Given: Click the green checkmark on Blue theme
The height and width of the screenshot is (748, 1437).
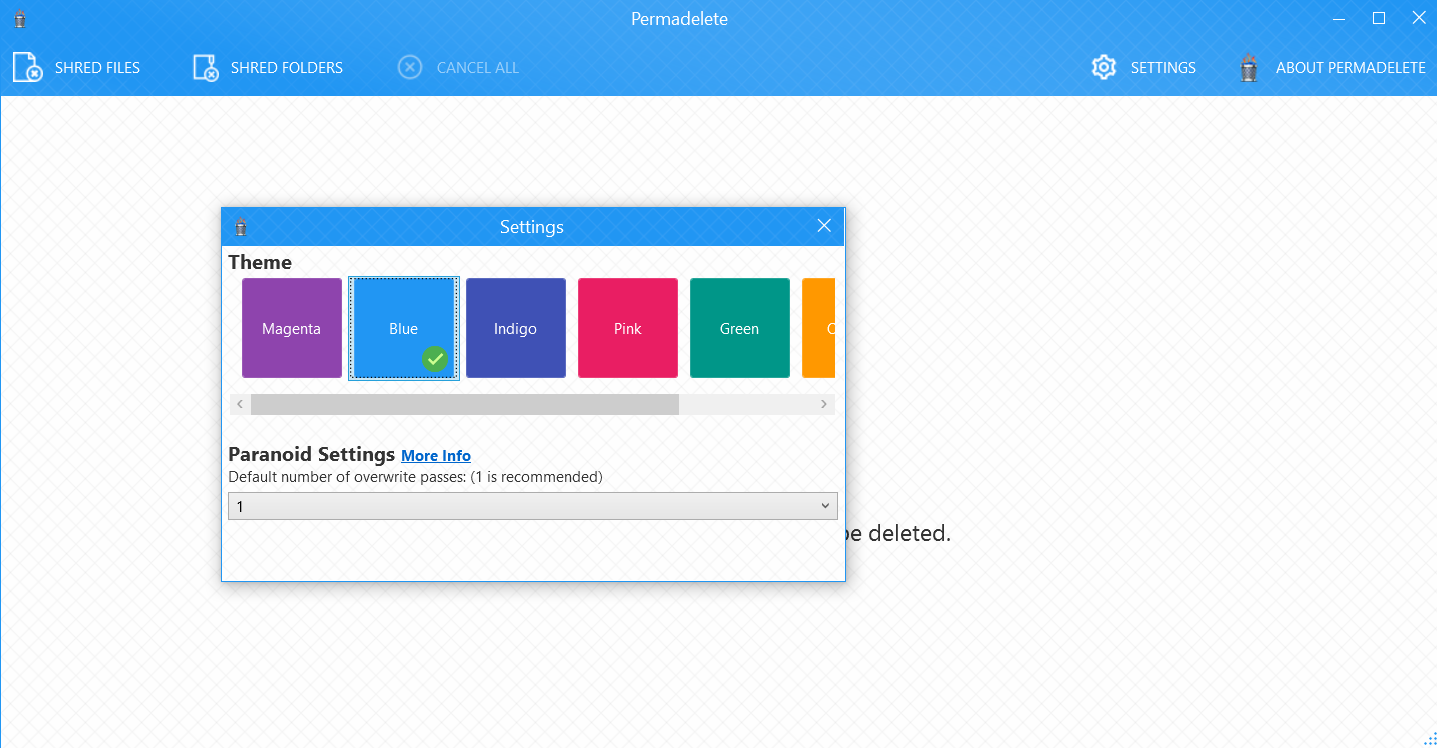Looking at the screenshot, I should [434, 358].
